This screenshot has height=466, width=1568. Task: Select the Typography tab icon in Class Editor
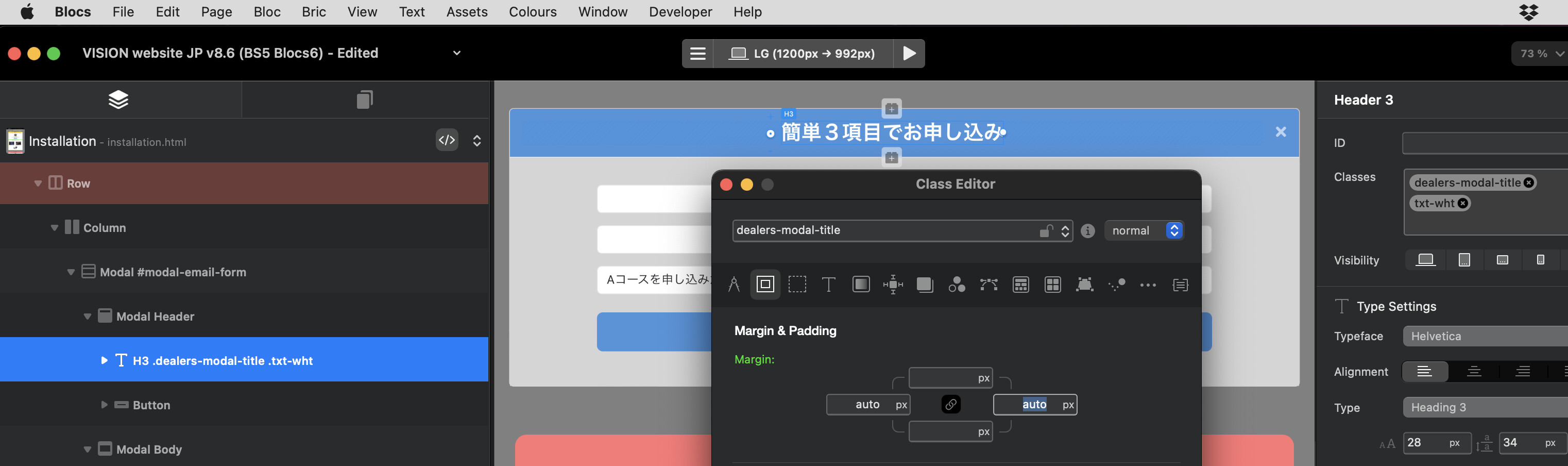[828, 285]
